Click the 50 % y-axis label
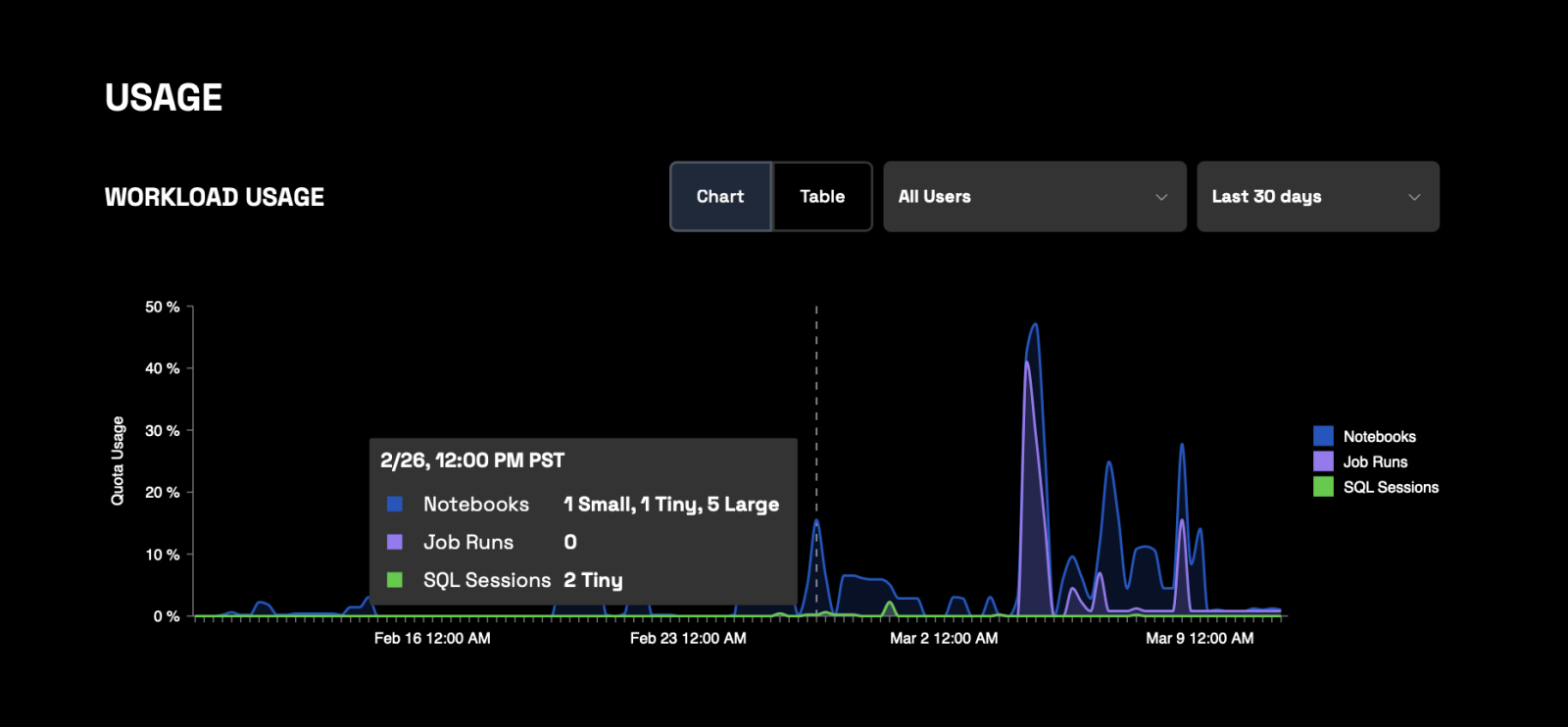 [x=163, y=308]
